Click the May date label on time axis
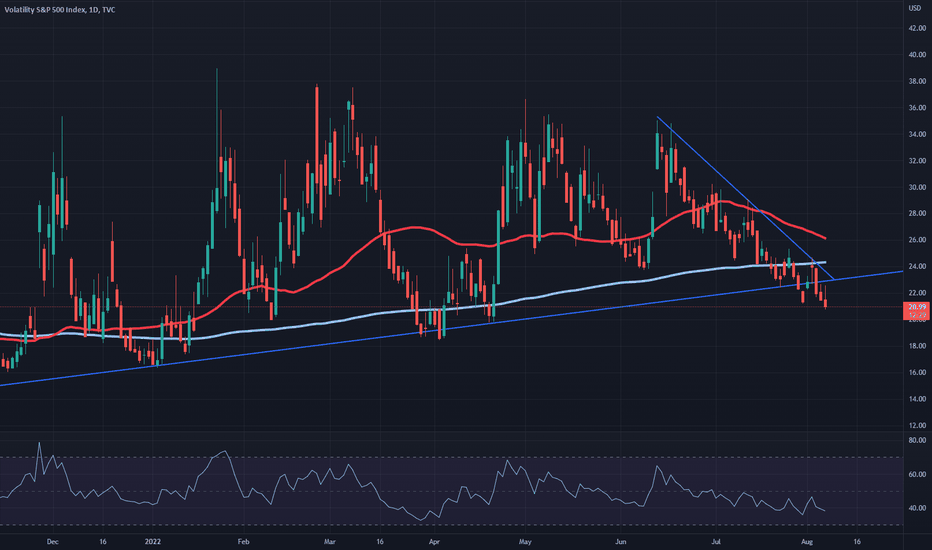The width and height of the screenshot is (932, 550). (525, 542)
